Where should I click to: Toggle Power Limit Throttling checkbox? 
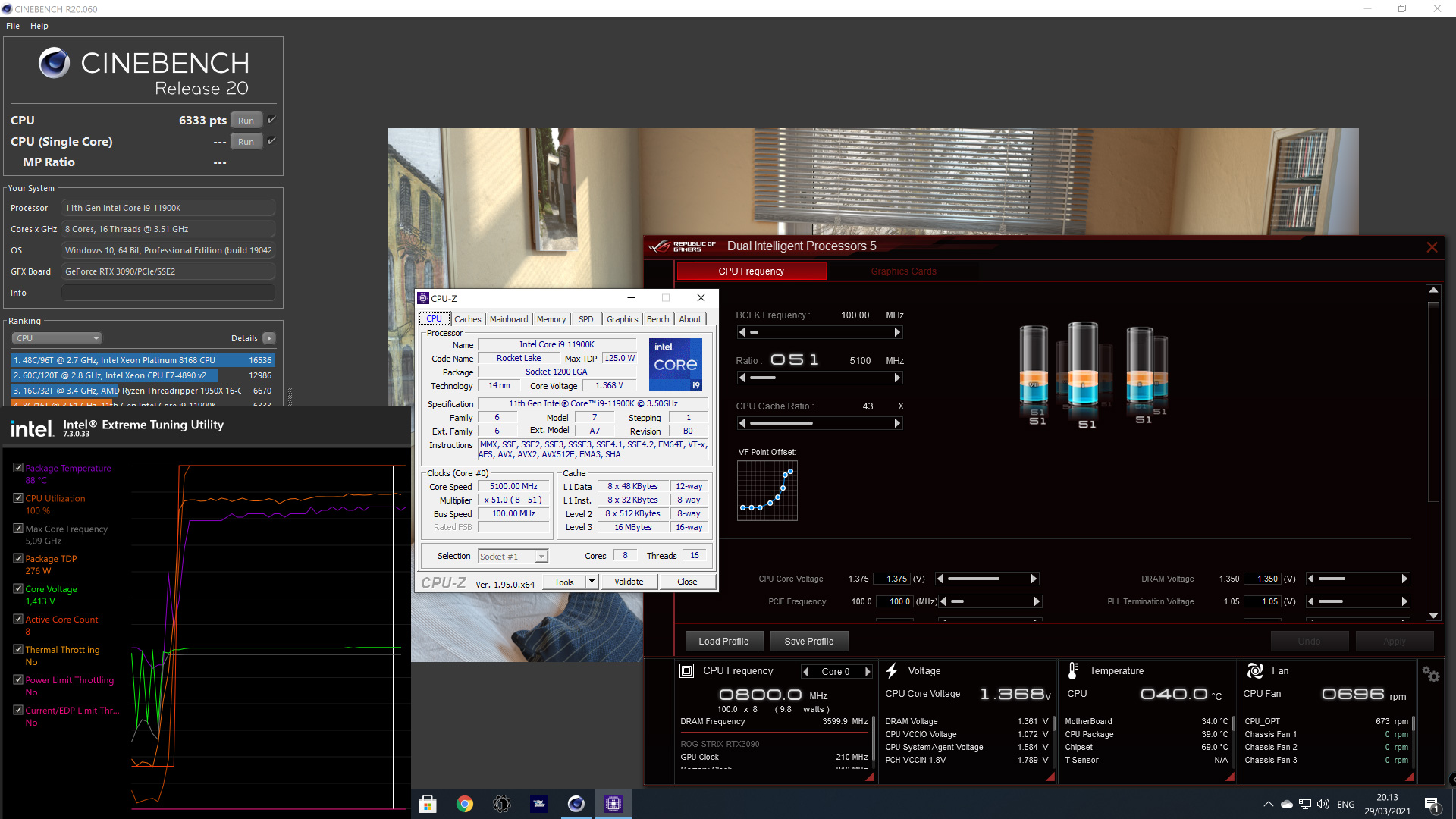coord(18,679)
